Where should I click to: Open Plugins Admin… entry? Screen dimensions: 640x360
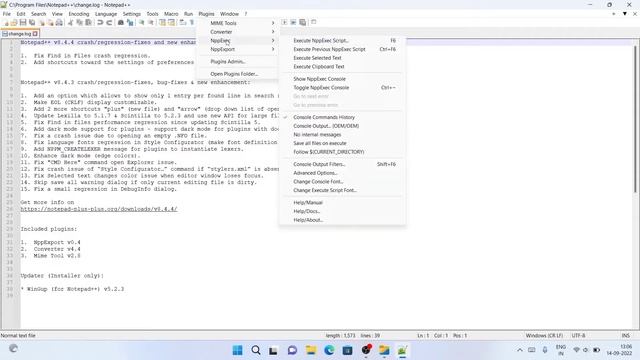click(x=238, y=61)
